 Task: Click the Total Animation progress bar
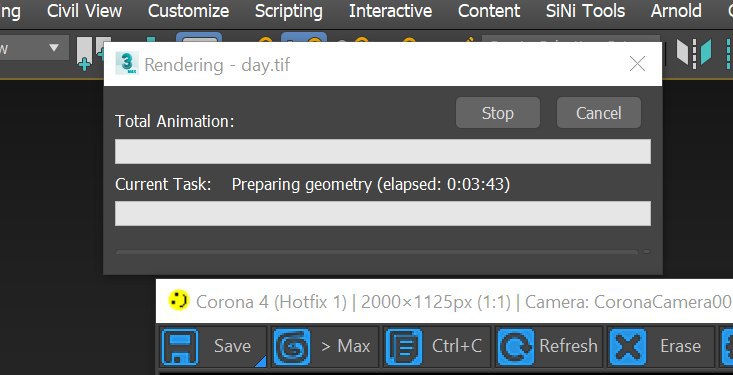(383, 151)
